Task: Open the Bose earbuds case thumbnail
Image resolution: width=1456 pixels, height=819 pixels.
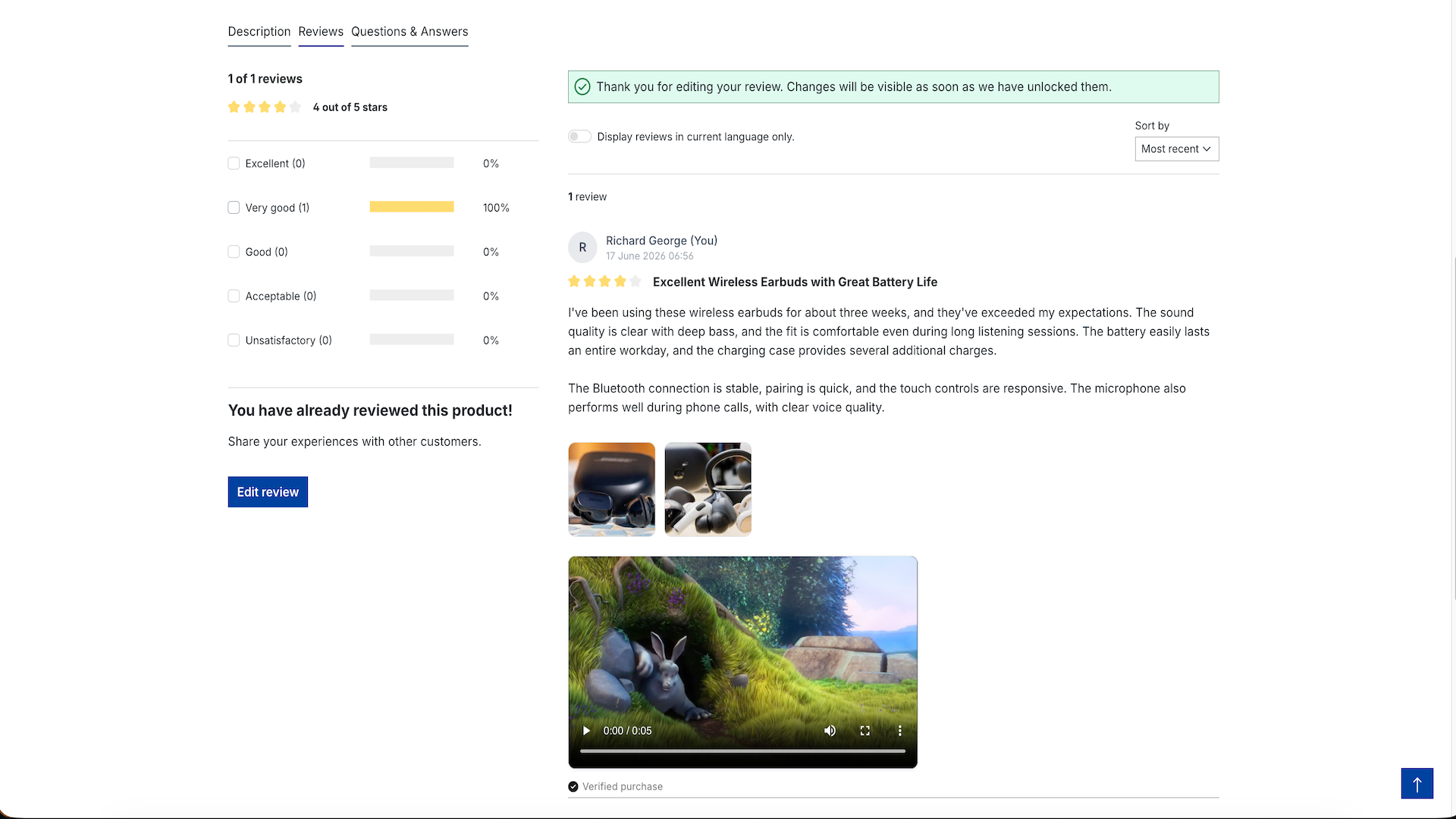Action: click(611, 489)
